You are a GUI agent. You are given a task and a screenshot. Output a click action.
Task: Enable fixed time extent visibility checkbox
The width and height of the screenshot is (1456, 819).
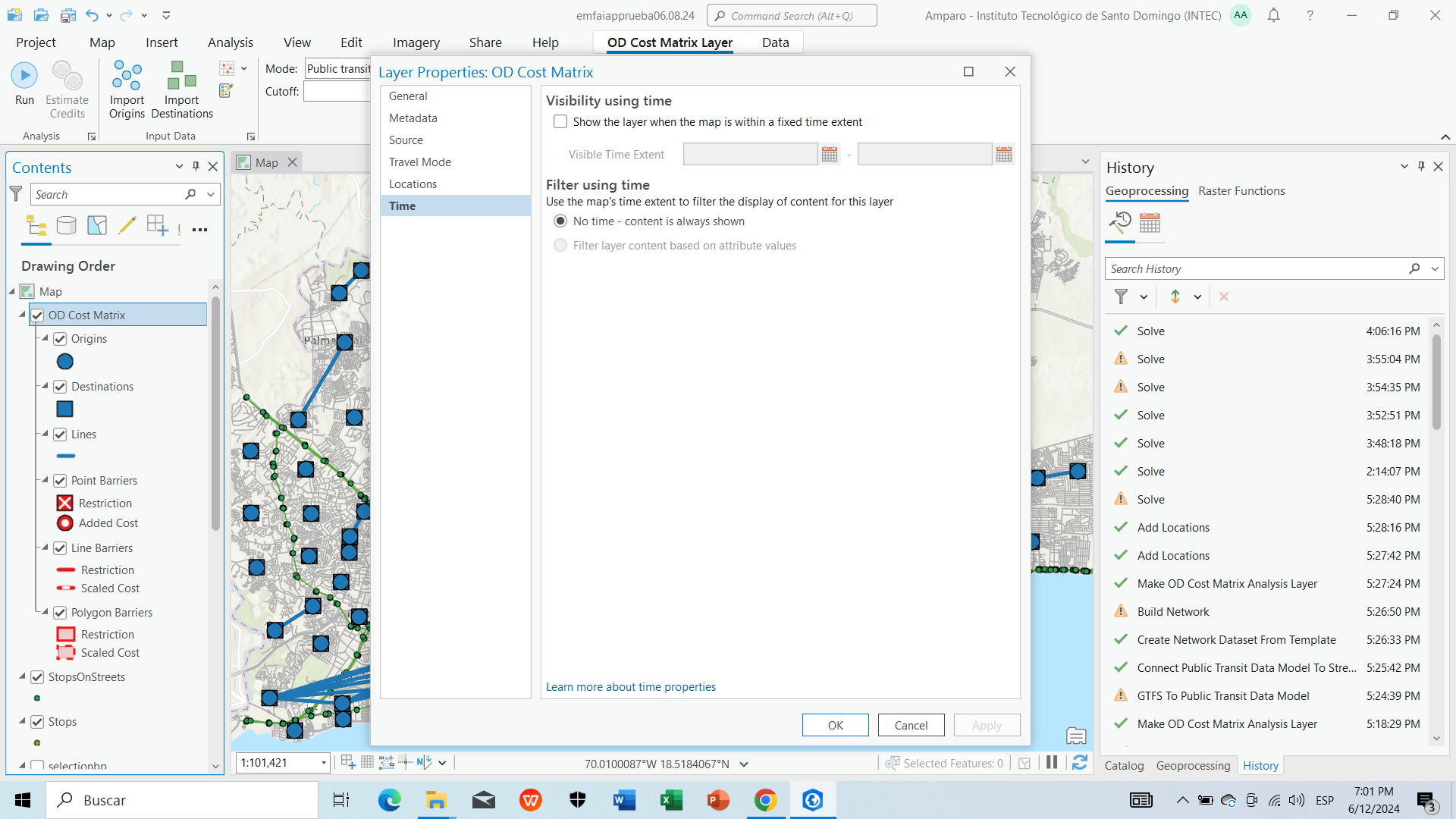point(560,121)
